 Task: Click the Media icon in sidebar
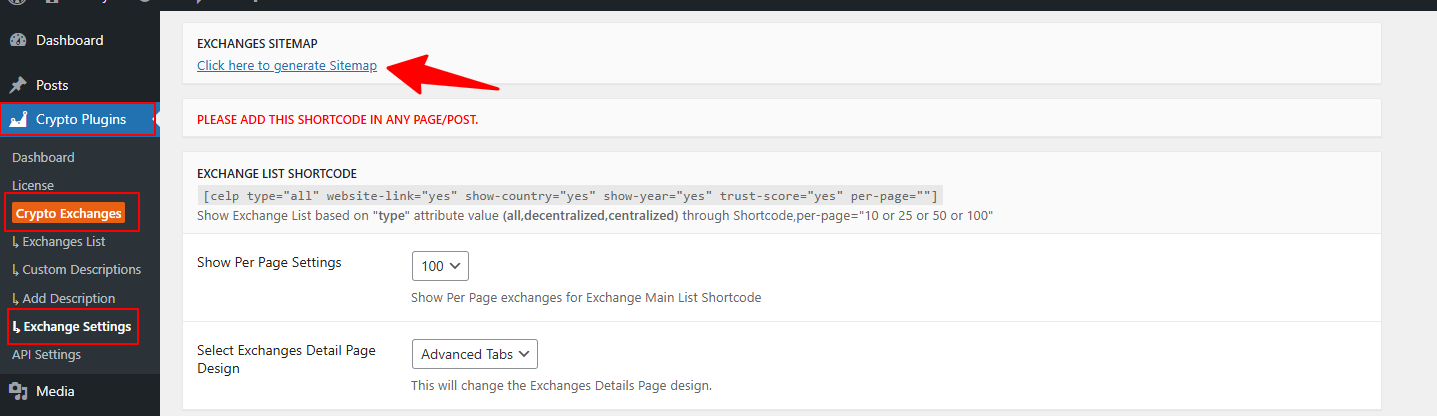(18, 392)
